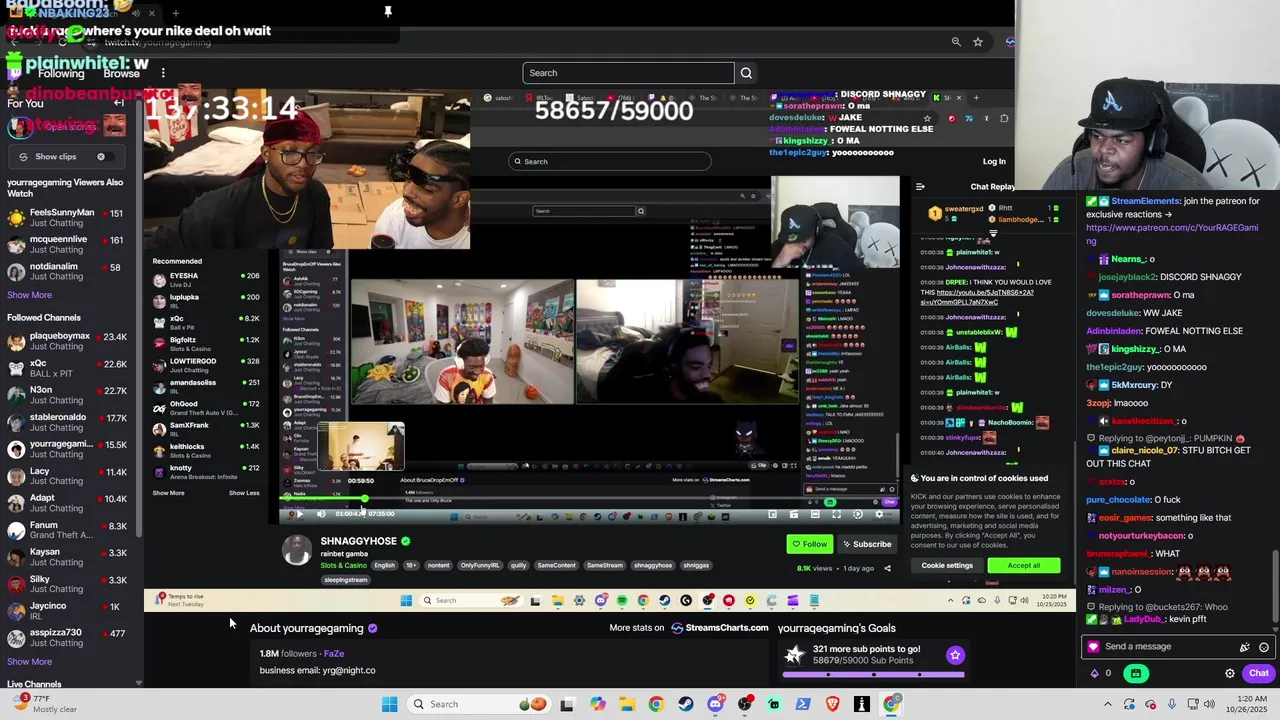Click the Kick Follow button for SHNAGGYHOSE
Image resolution: width=1280 pixels, height=720 pixels.
click(x=809, y=544)
